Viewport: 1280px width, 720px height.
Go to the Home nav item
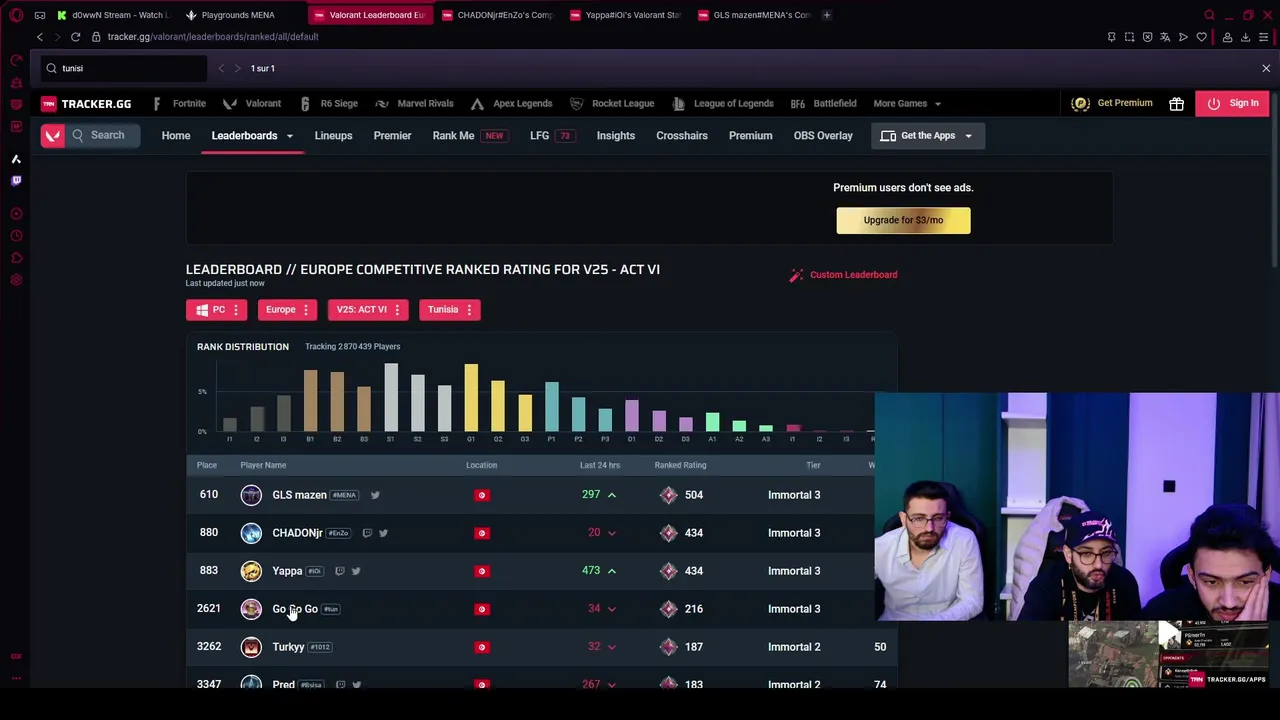point(176,136)
